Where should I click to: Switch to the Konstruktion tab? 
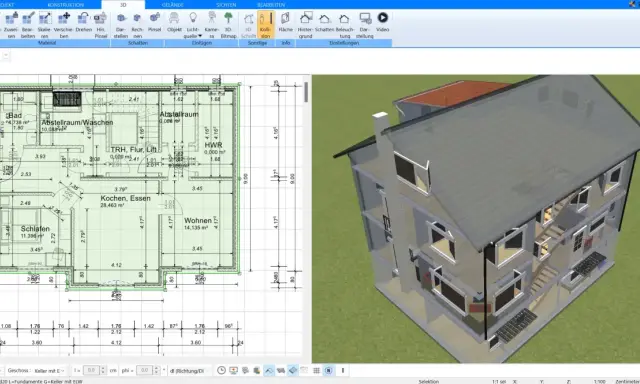pos(66,4)
